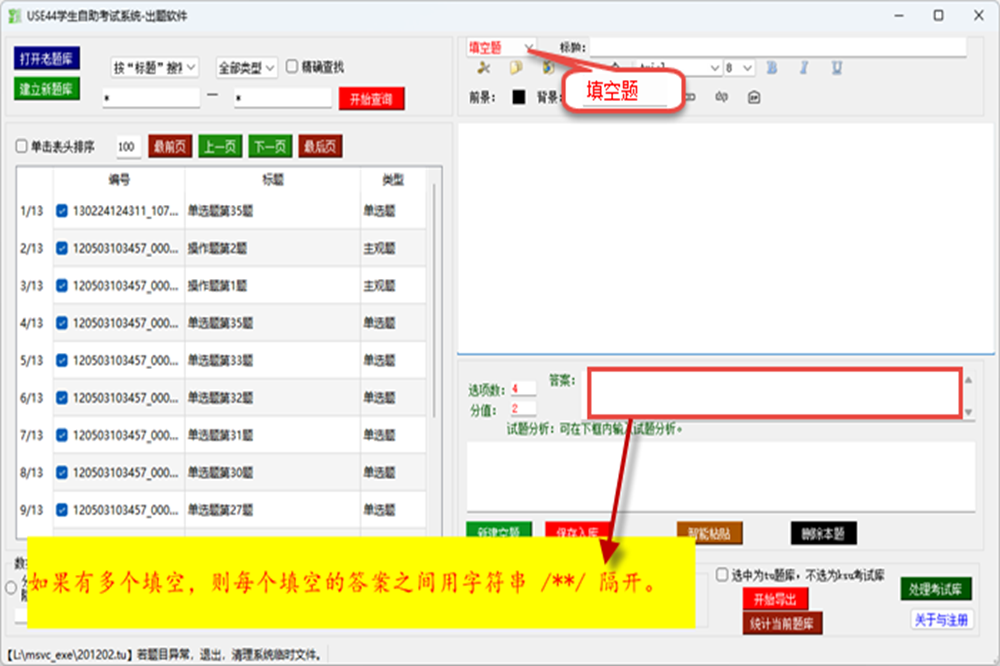Viewport: 1000px width, 666px height.
Task: Uncheck the row 3/13 checkbox
Action: coord(62,285)
